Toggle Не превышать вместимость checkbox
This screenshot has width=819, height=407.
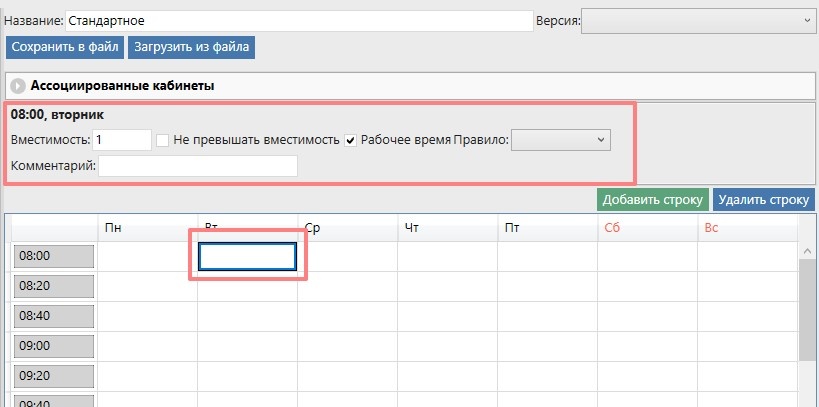point(162,140)
